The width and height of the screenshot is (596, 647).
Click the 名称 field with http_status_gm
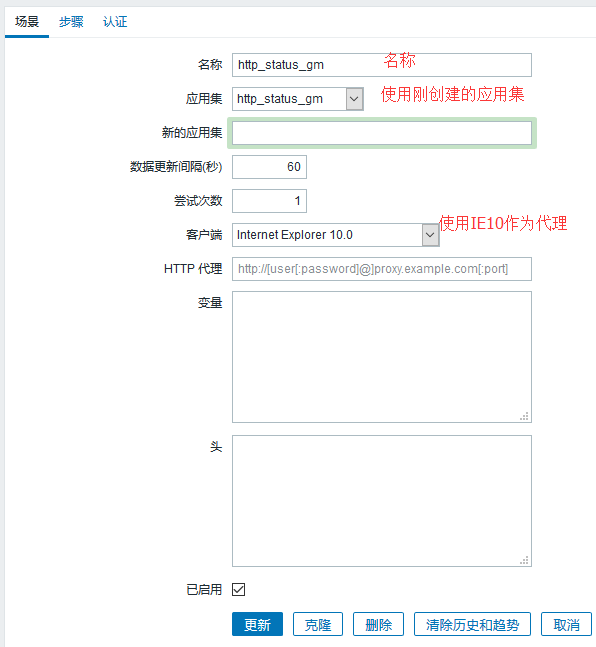(382, 65)
